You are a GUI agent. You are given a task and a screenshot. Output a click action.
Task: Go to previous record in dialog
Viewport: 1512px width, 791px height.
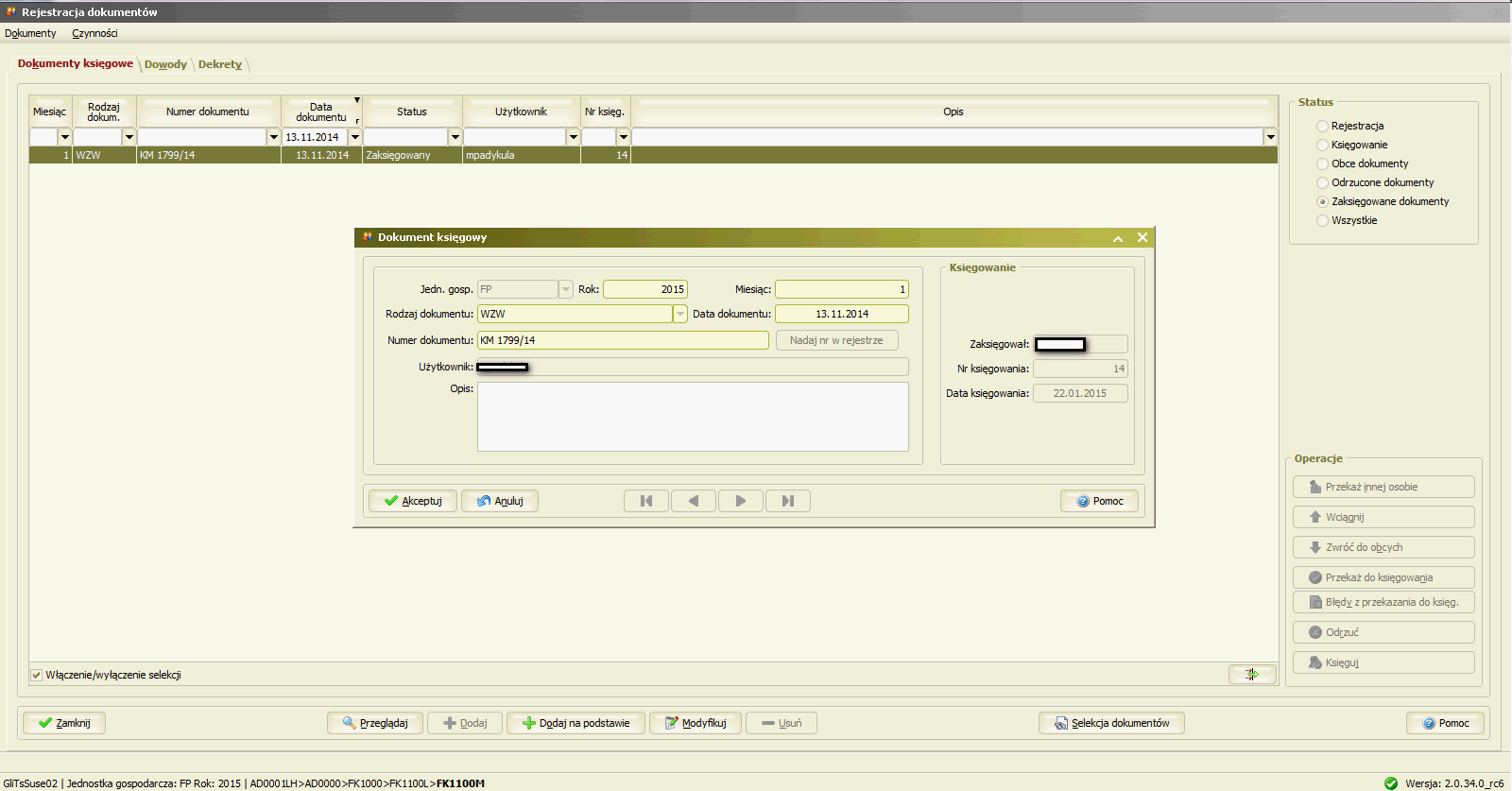[x=694, y=501]
